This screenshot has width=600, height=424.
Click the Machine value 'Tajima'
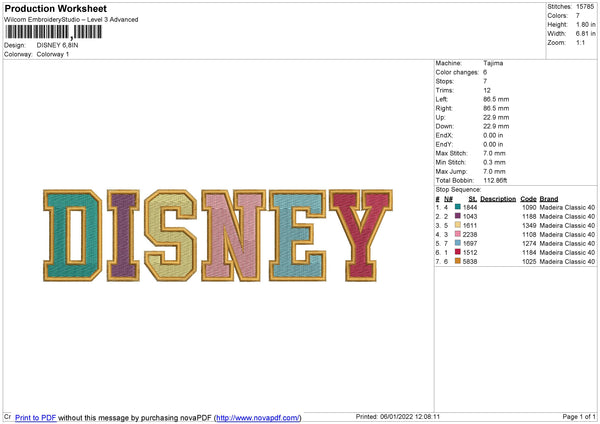click(493, 63)
